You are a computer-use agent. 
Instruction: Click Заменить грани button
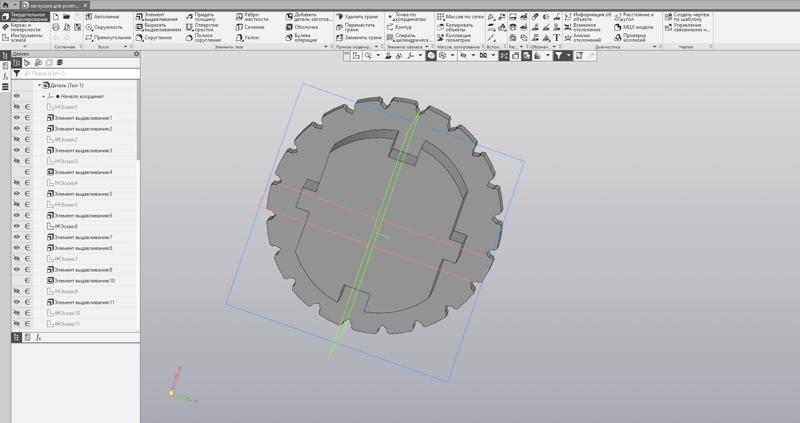pos(359,38)
